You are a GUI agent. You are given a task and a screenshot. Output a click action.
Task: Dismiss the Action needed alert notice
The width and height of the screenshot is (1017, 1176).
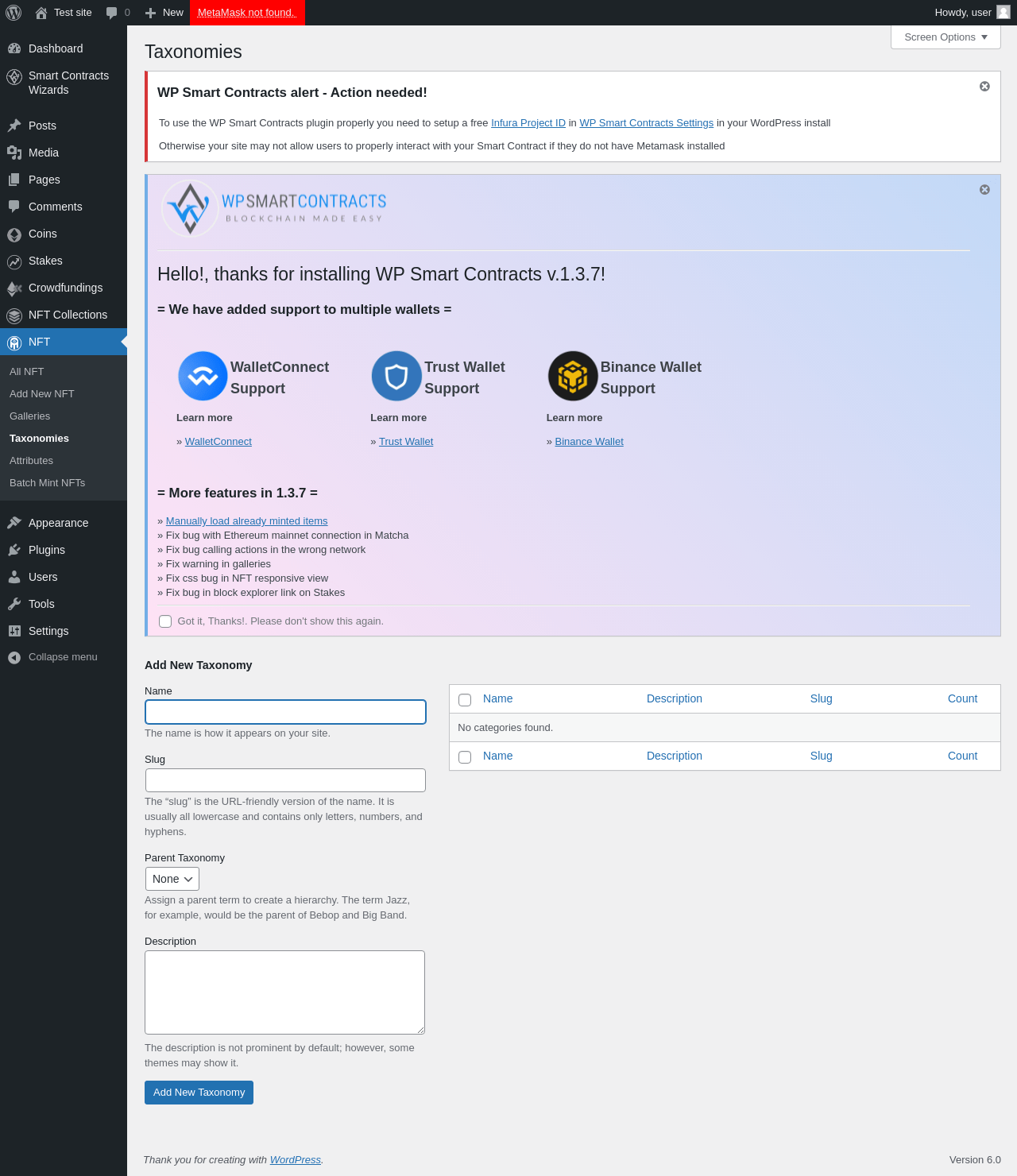pos(984,86)
